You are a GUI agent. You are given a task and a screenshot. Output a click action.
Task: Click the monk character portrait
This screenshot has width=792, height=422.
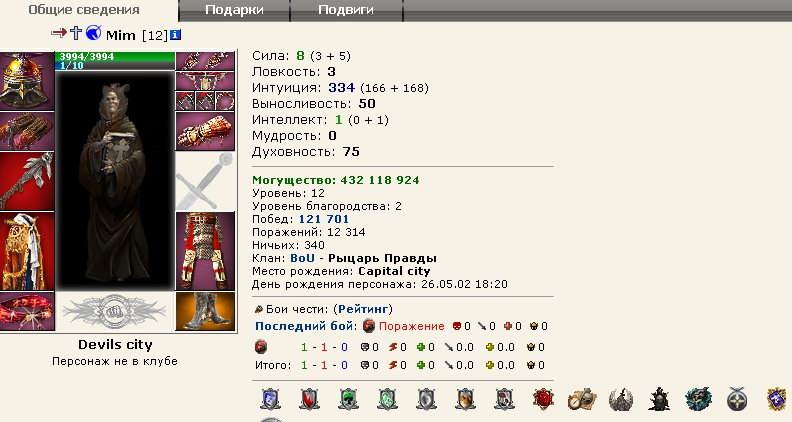pyautogui.click(x=115, y=180)
